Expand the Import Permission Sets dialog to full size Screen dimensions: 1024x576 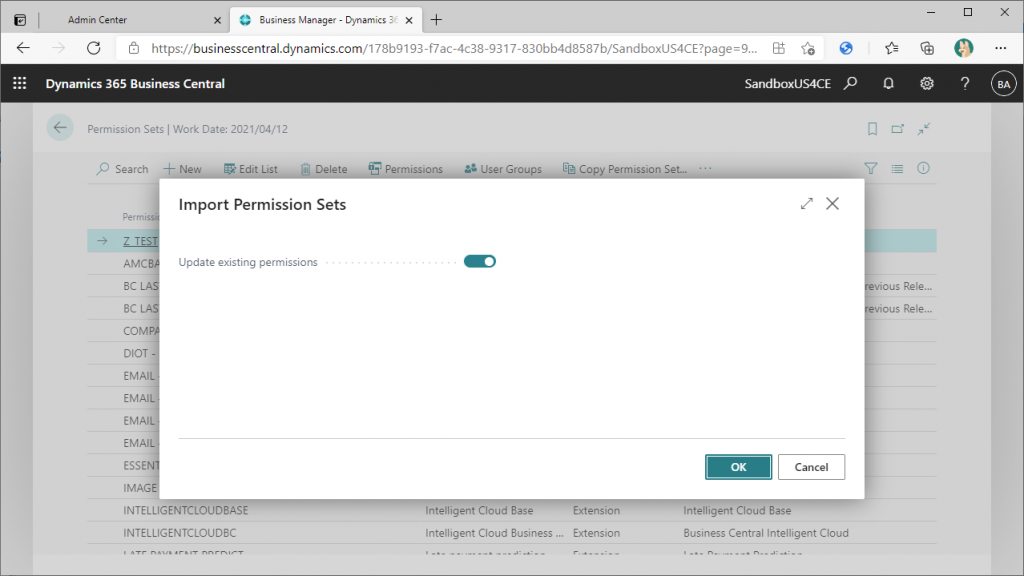click(x=807, y=204)
